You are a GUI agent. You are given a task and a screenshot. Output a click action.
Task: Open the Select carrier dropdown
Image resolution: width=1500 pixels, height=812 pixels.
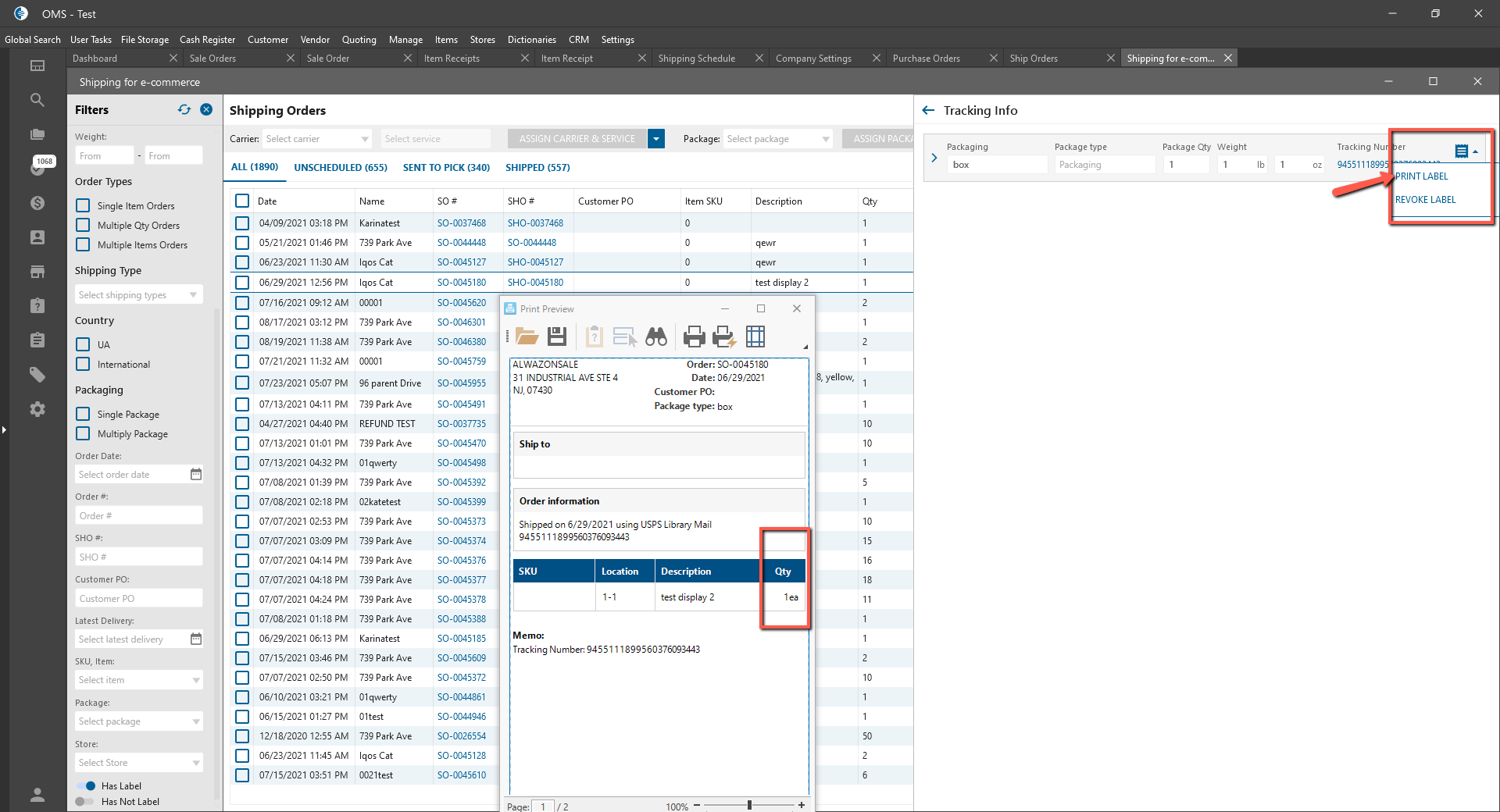point(316,139)
